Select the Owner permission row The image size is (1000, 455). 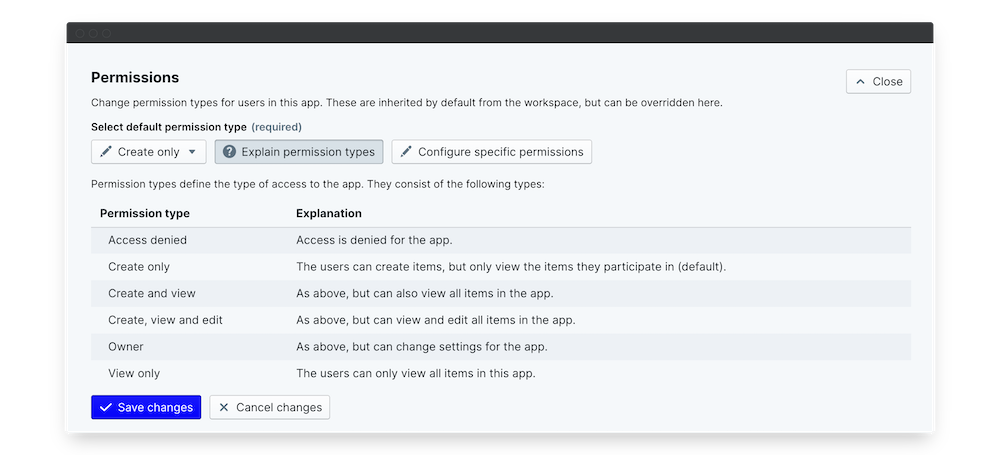point(500,346)
